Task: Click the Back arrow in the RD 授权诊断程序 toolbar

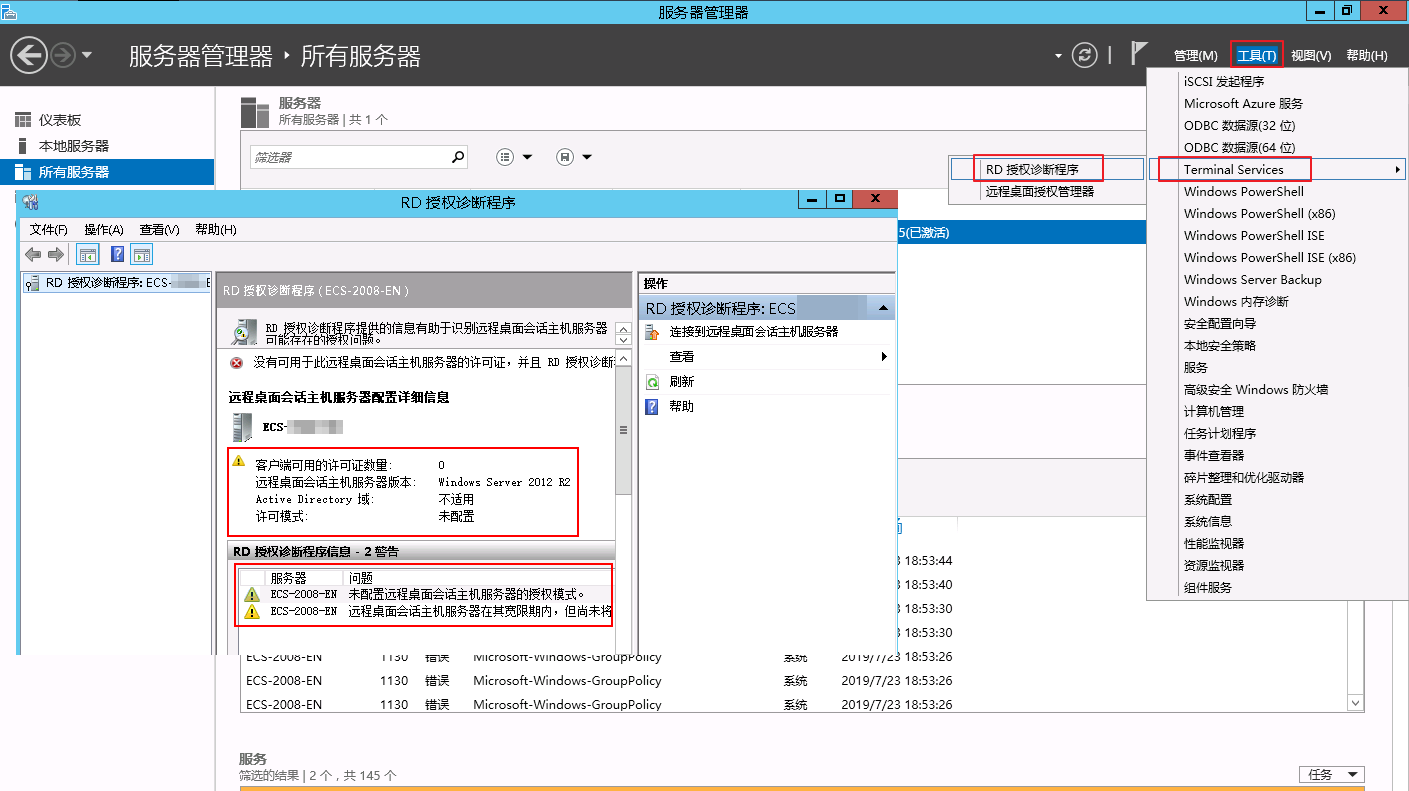Action: point(33,254)
